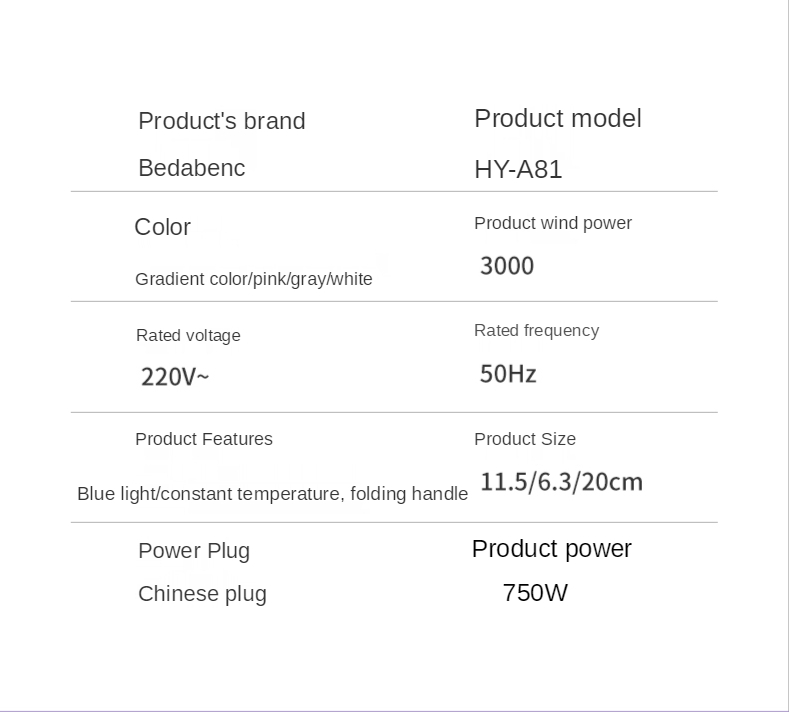Select the "Chinese plug" text
This screenshot has width=789, height=712.
click(x=202, y=594)
